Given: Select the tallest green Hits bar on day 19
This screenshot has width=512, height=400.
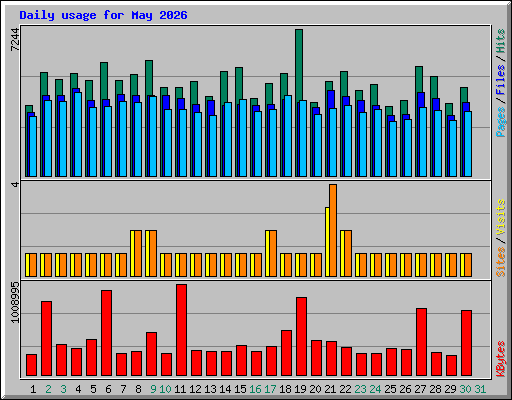Looking at the screenshot, I should 299,65.
